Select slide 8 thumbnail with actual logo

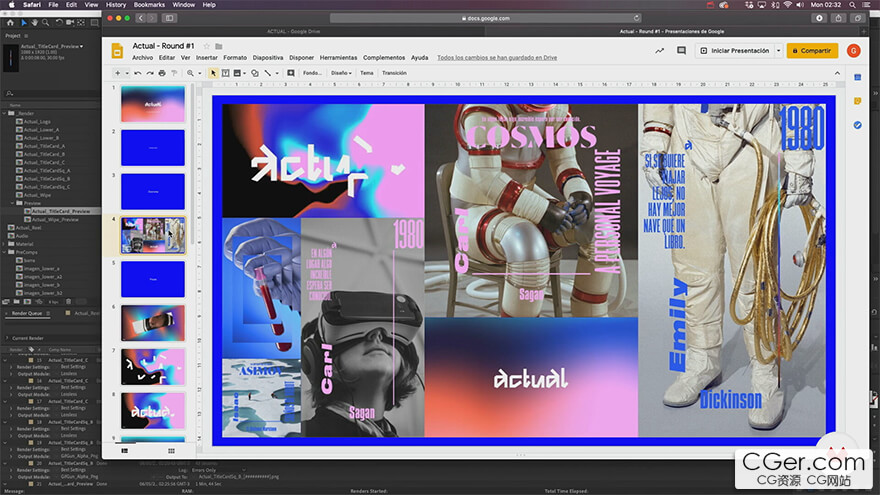tap(153, 410)
